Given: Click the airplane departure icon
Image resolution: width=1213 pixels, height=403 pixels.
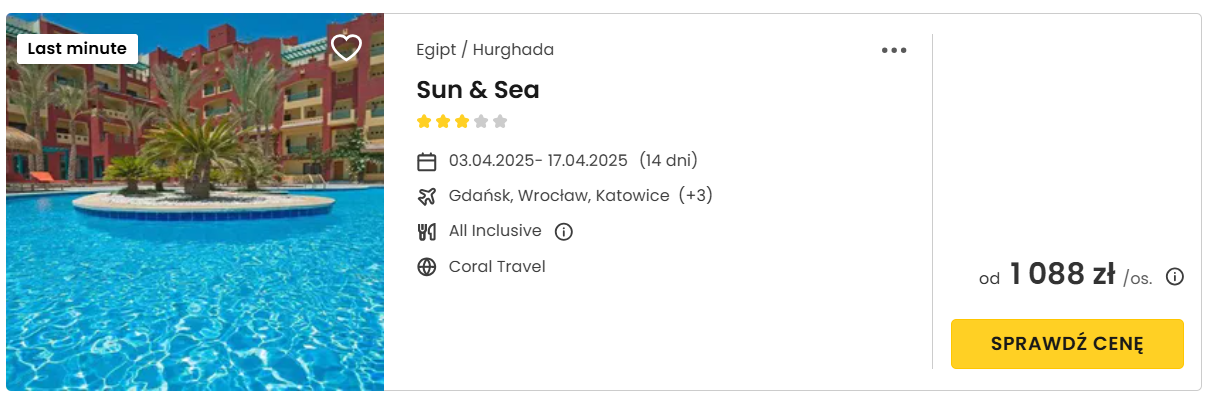Looking at the screenshot, I should (x=427, y=196).
